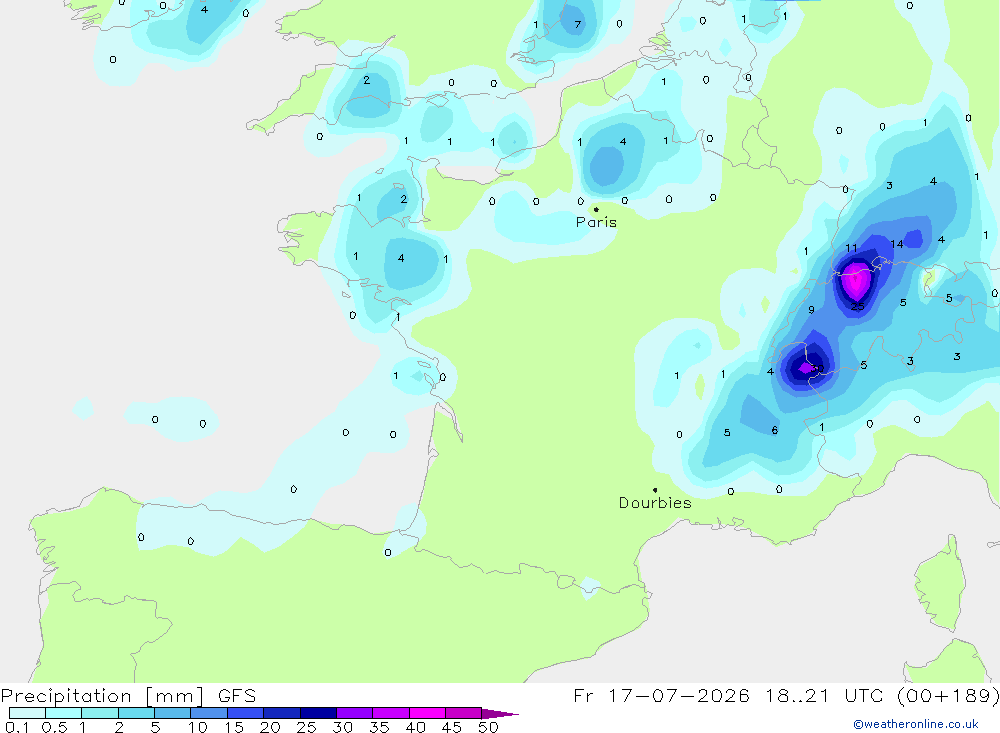This screenshot has height=733, width=1000.
Task: Click the precipitation value '14' on the map
Action: pos(897,244)
